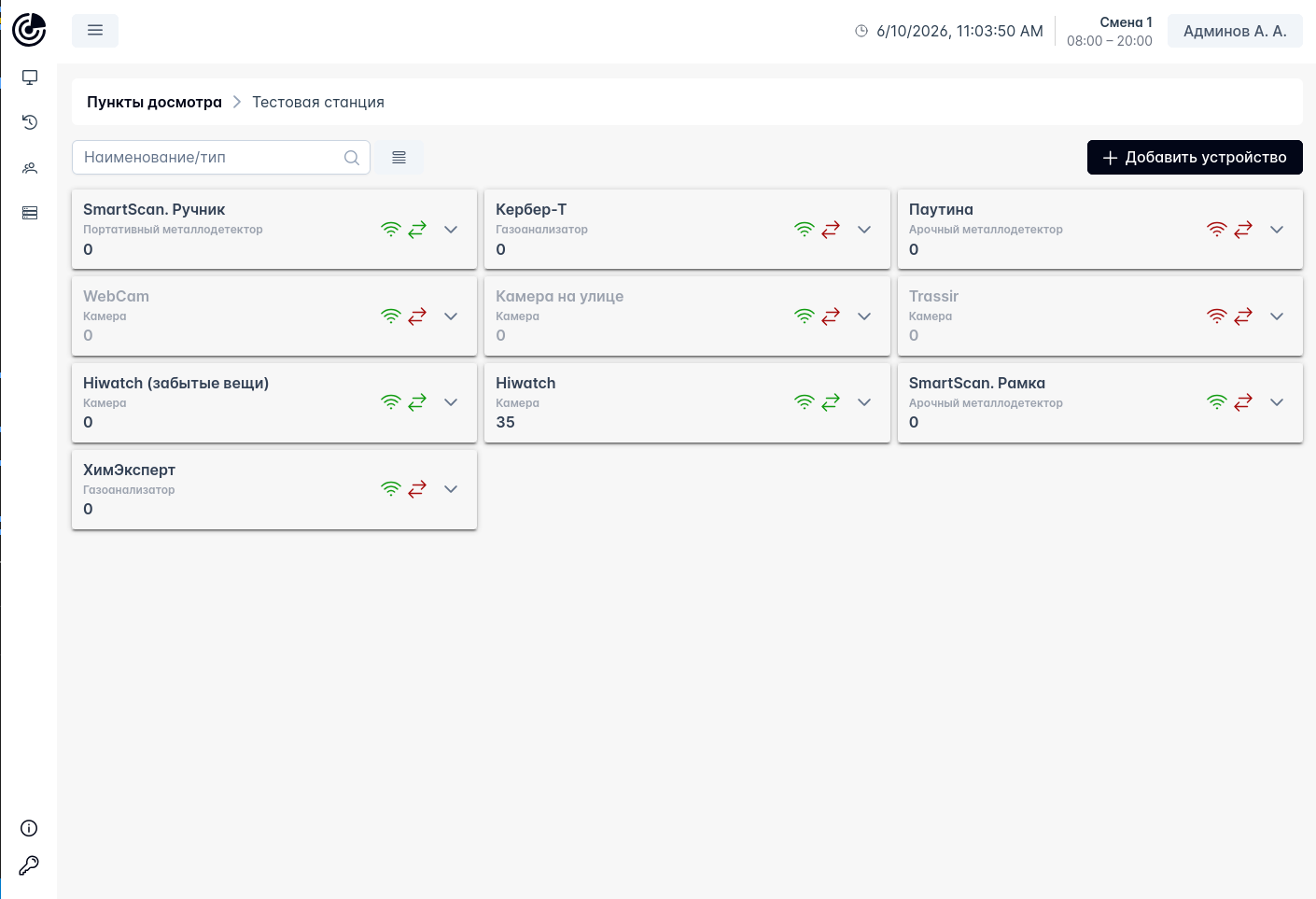Click Wi-Fi status icon of SmartScan. Ручник
The width and height of the screenshot is (1316, 899).
(x=391, y=230)
